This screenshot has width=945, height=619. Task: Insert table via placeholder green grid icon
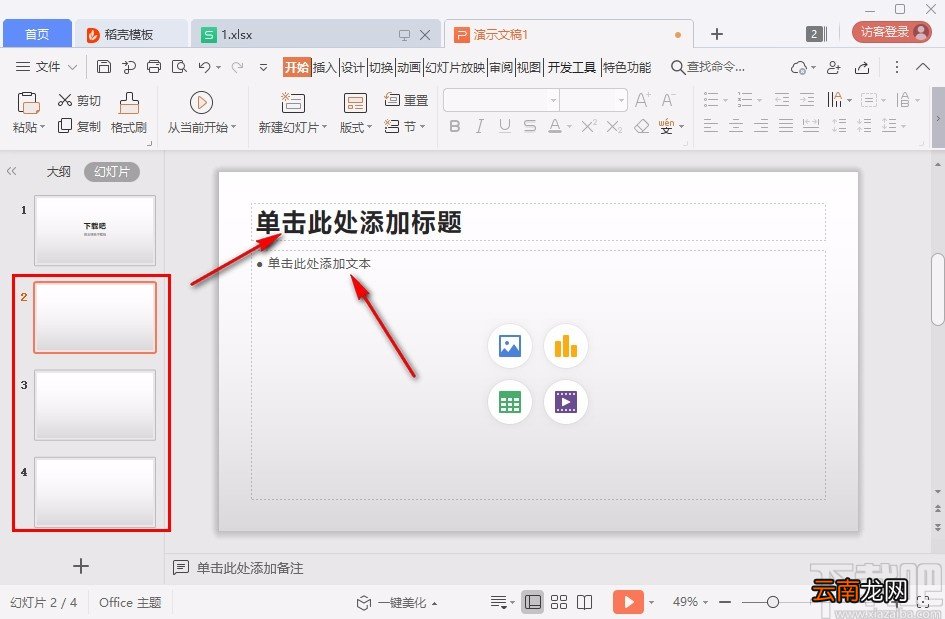(x=510, y=402)
